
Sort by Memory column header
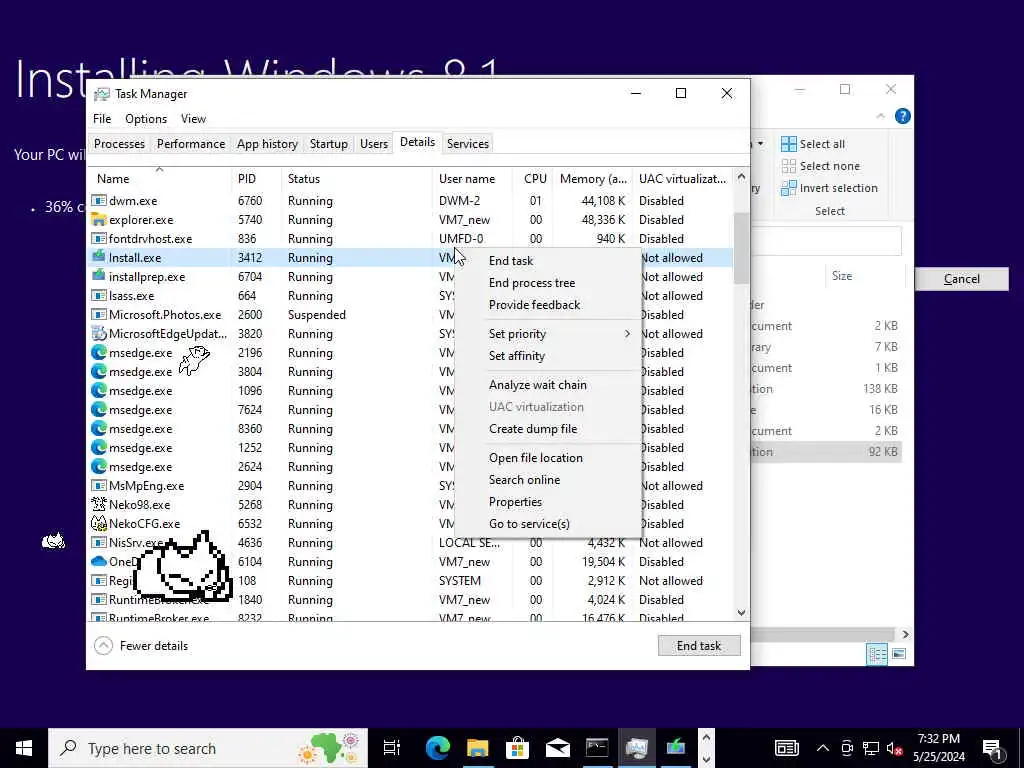[593, 178]
